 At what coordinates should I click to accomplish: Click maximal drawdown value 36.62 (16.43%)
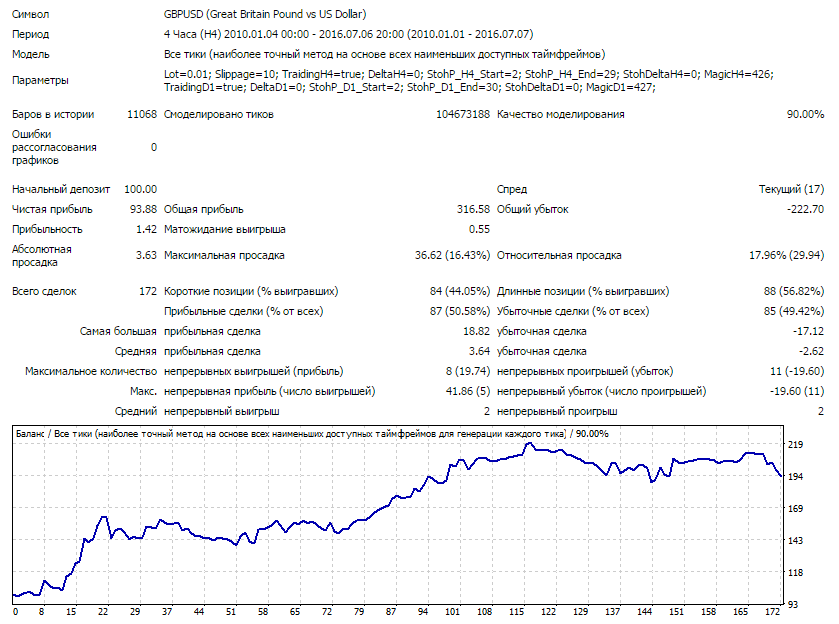pyautogui.click(x=453, y=255)
